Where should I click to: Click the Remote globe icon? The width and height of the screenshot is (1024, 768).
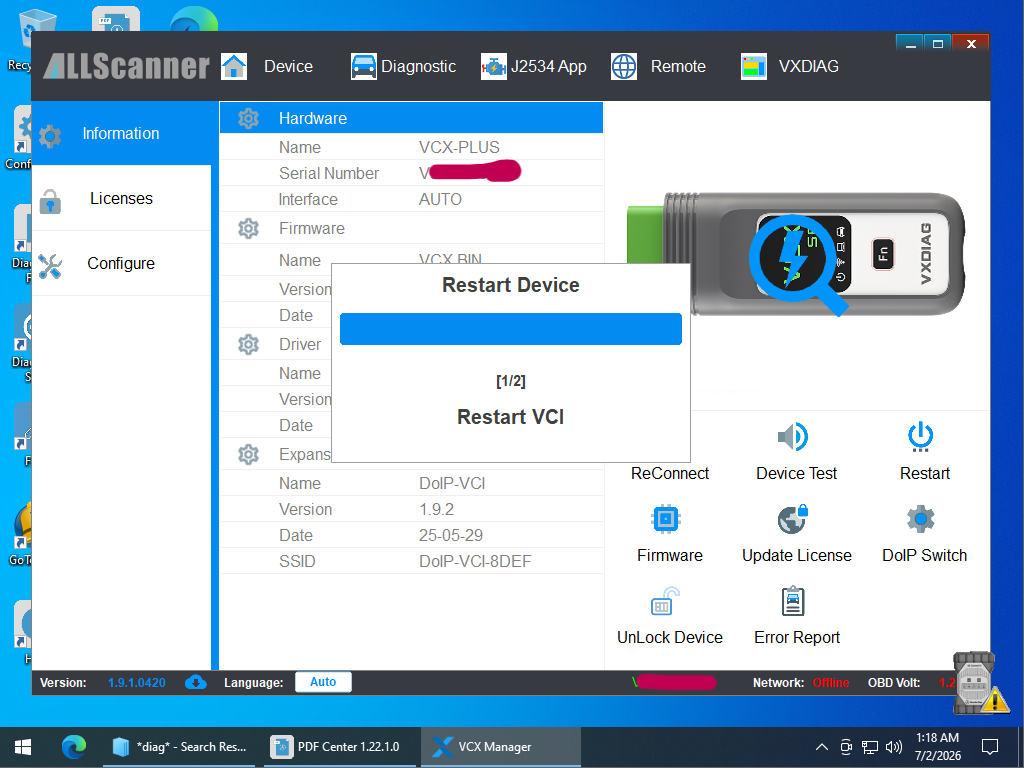tap(624, 67)
